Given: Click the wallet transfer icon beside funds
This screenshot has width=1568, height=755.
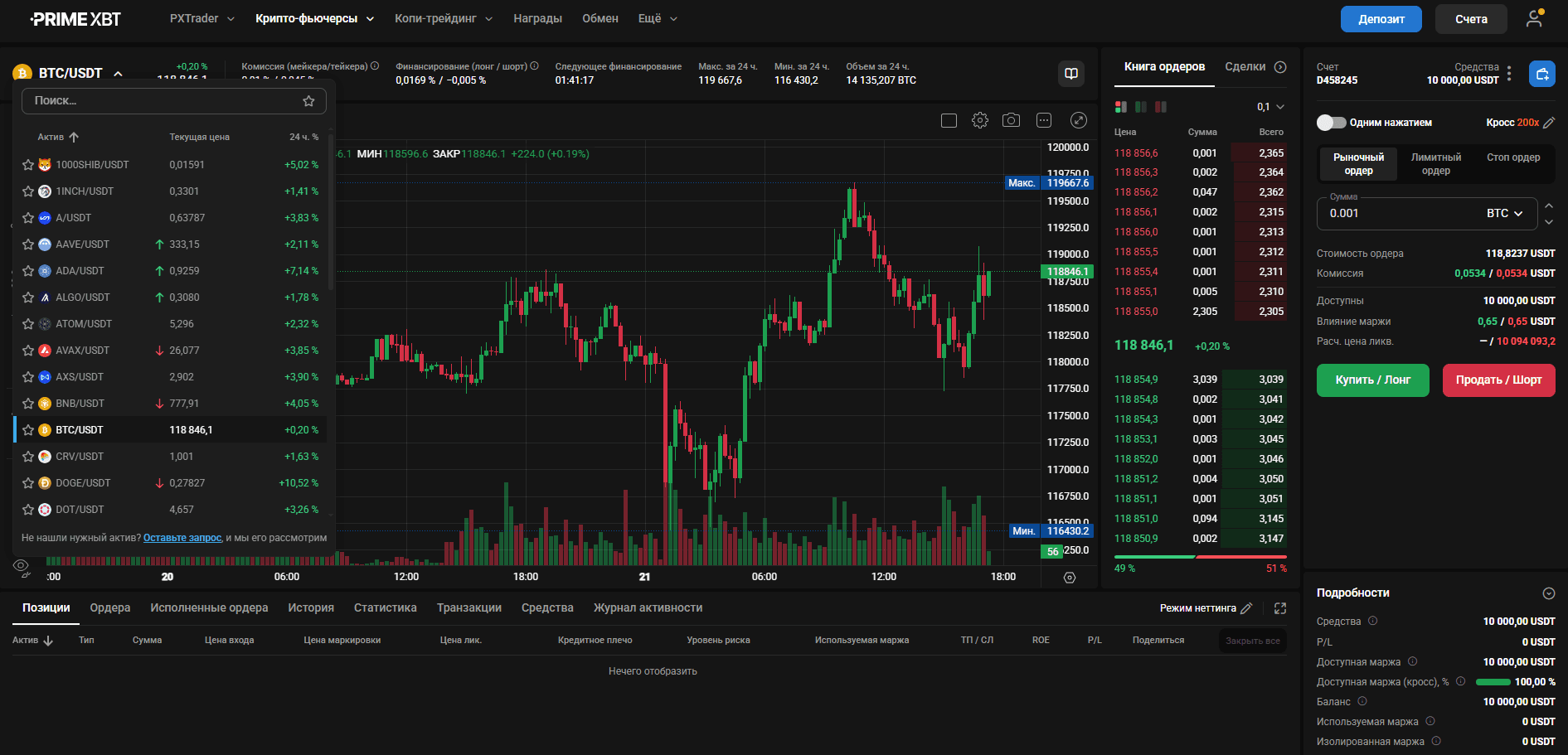Looking at the screenshot, I should tap(1542, 74).
